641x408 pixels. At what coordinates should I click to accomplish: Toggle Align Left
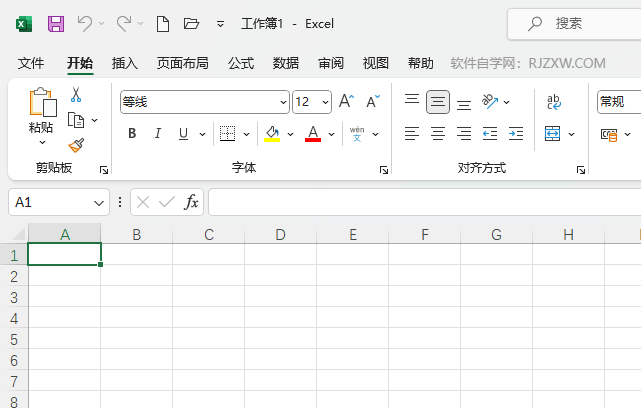tap(412, 134)
